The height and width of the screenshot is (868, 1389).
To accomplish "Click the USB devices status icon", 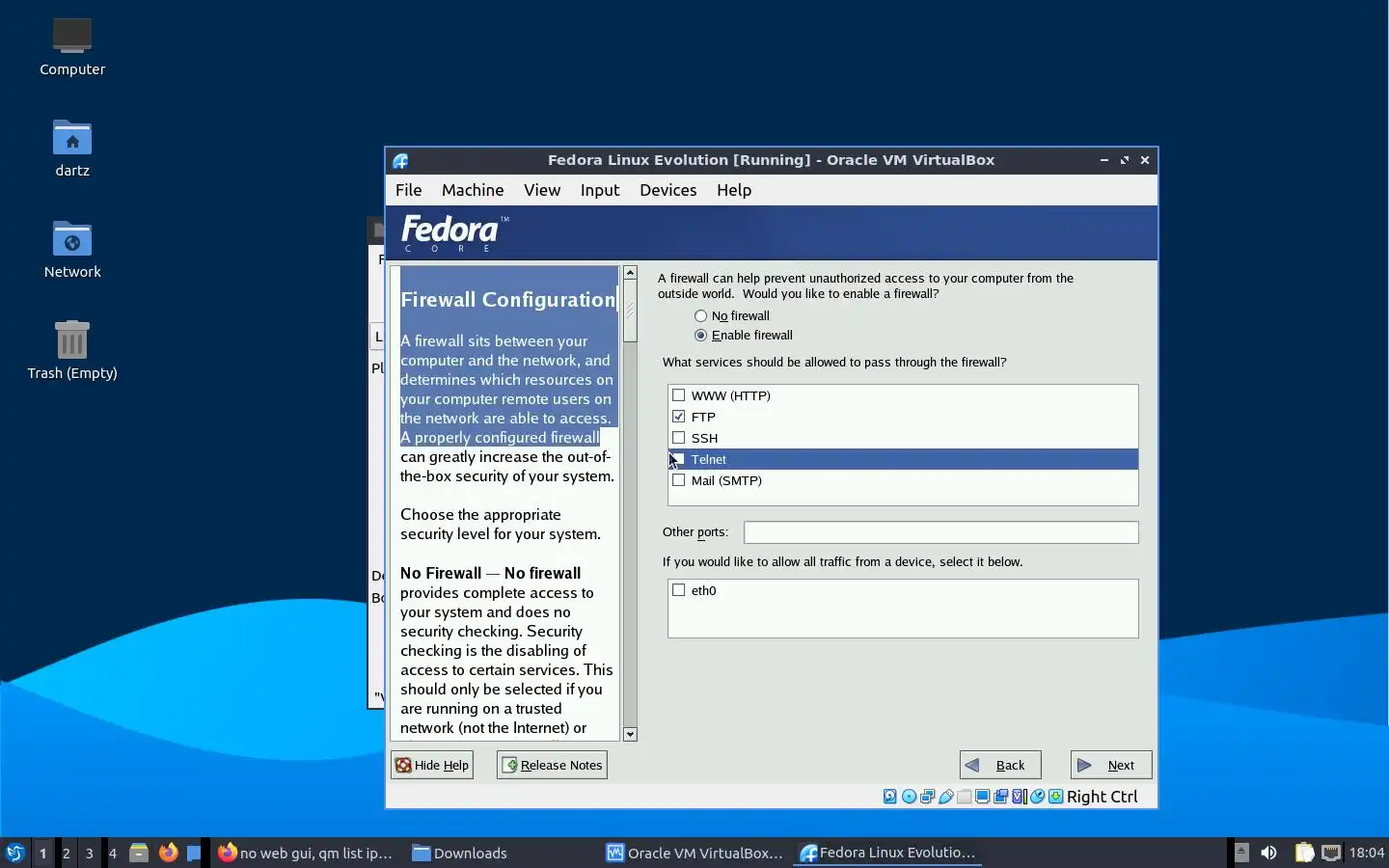I will 946,797.
